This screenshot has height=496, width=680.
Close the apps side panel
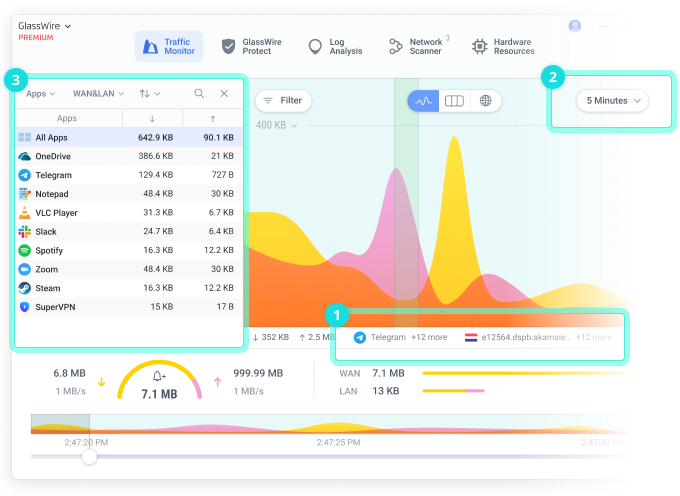tap(224, 93)
